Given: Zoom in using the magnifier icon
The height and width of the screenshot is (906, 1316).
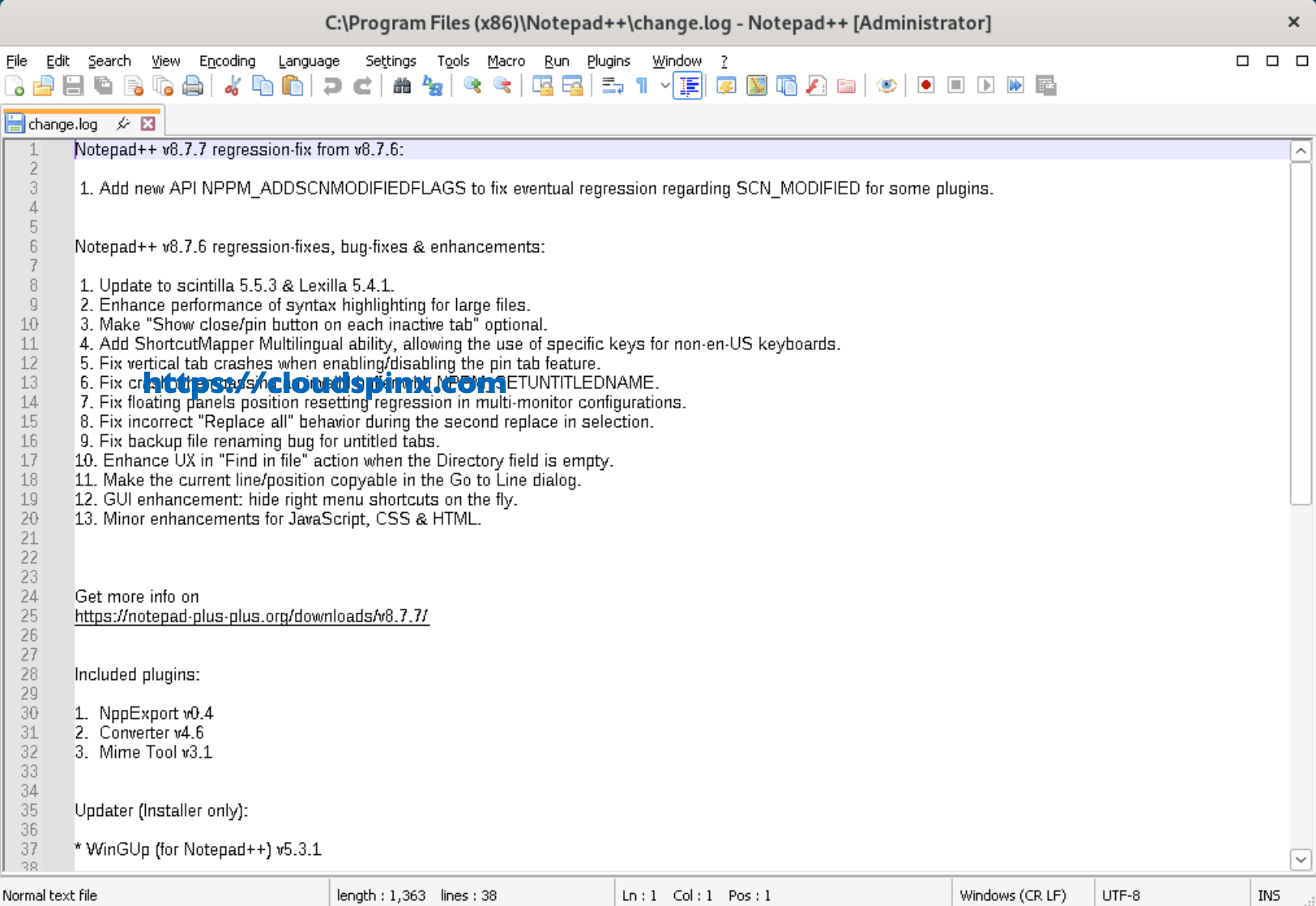Looking at the screenshot, I should (472, 85).
